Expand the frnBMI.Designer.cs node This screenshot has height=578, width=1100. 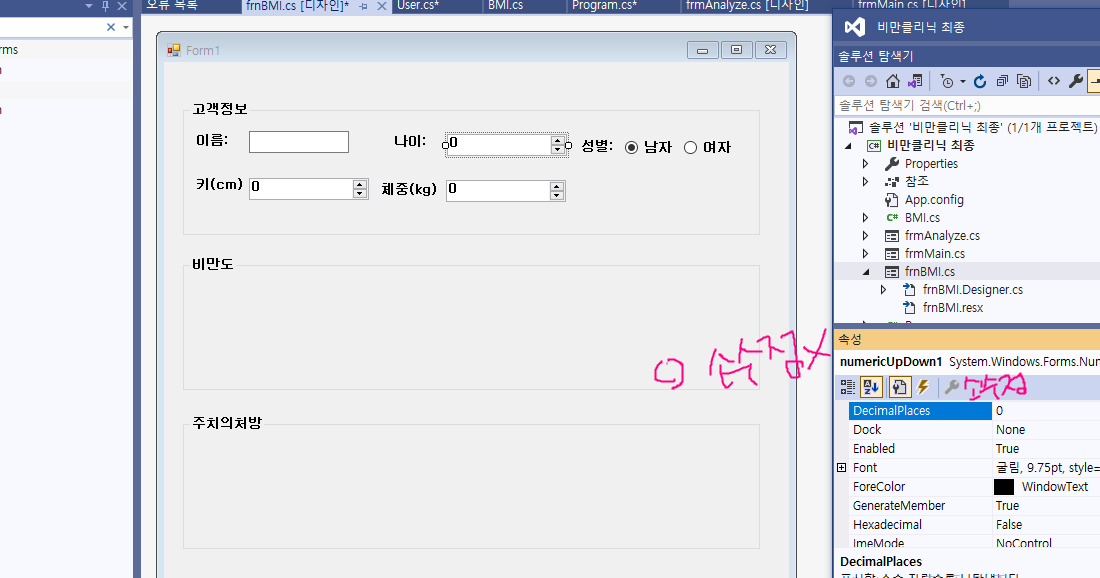pyautogui.click(x=883, y=290)
